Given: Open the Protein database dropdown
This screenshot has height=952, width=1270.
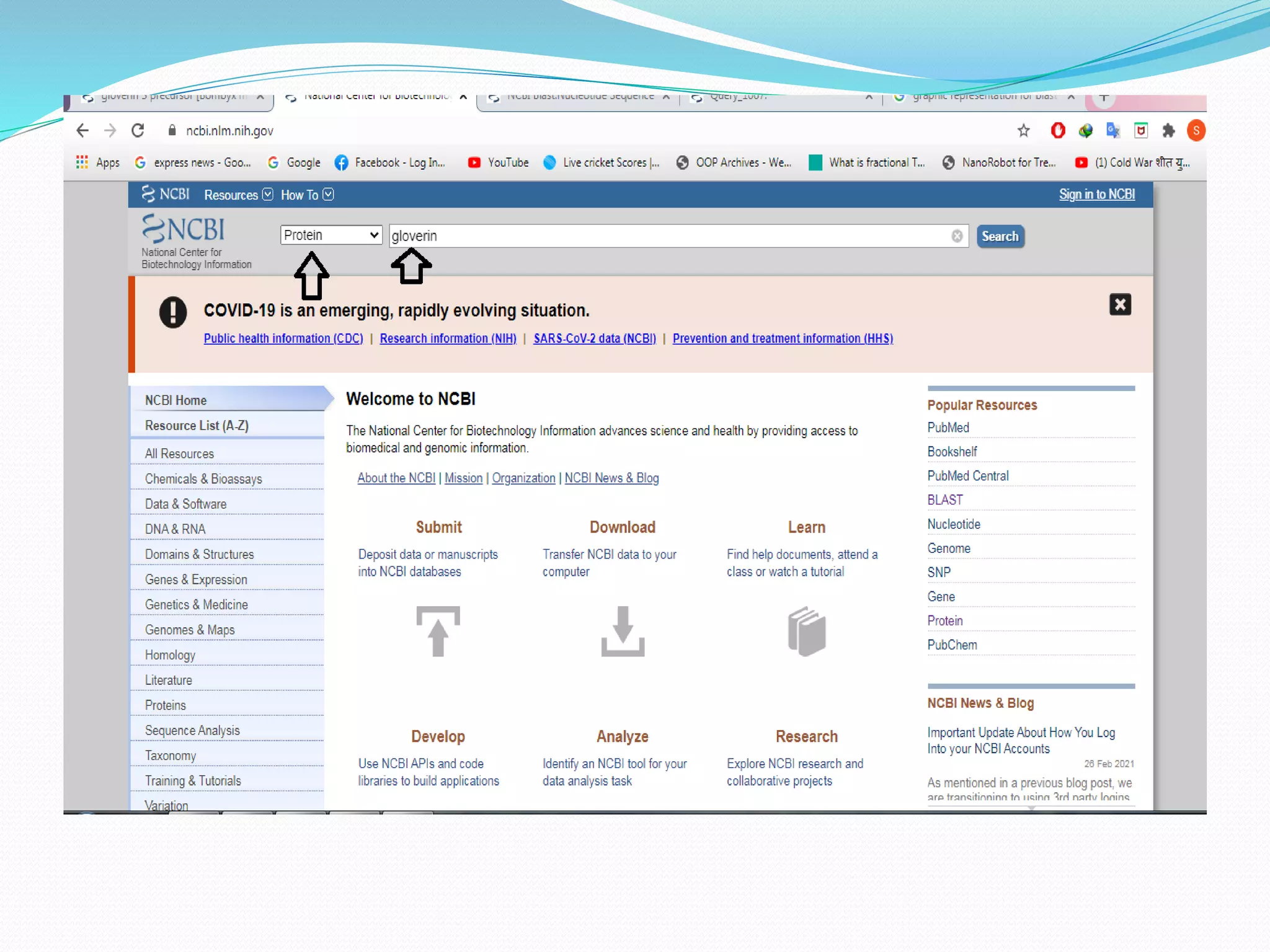Looking at the screenshot, I should tap(331, 236).
